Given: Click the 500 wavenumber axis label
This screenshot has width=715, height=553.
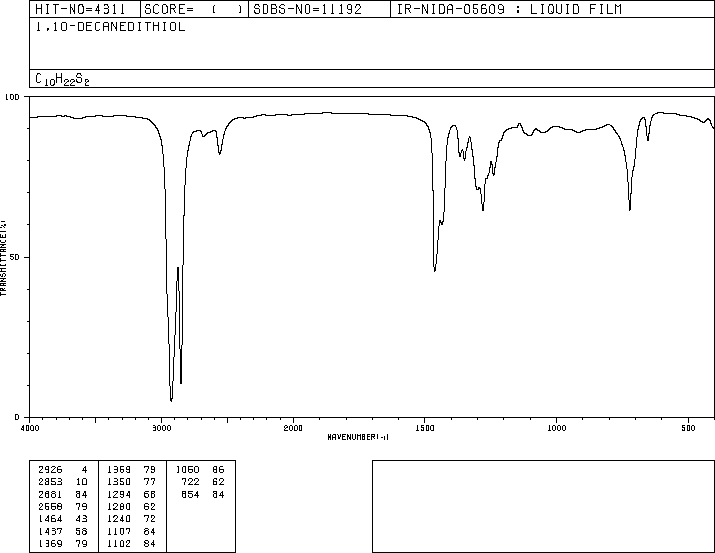Looking at the screenshot, I should coord(688,428).
